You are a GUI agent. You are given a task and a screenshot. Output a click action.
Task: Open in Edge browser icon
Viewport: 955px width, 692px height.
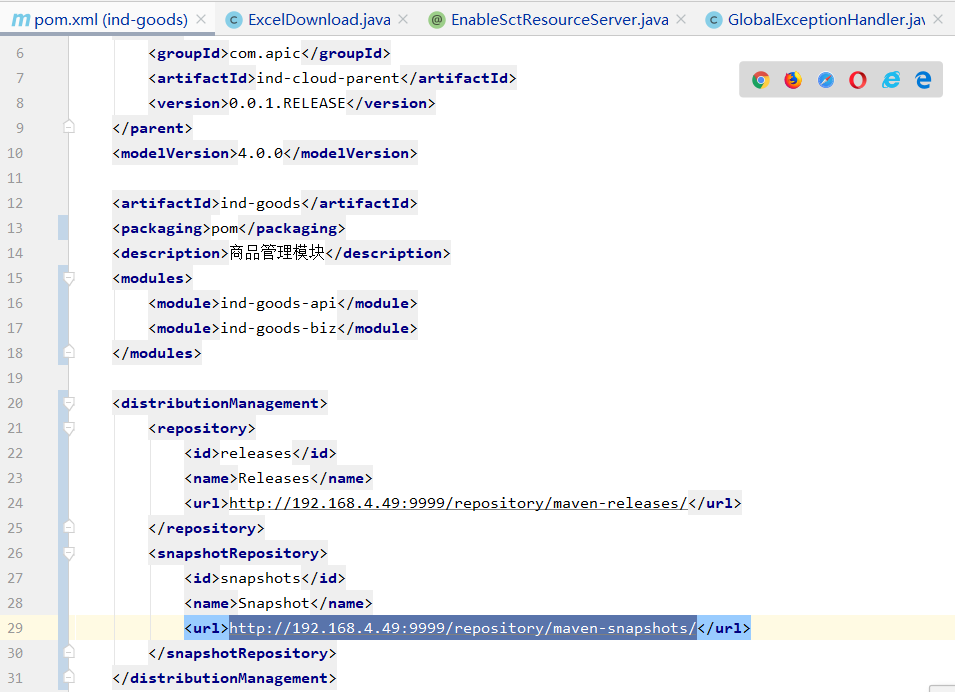(923, 80)
